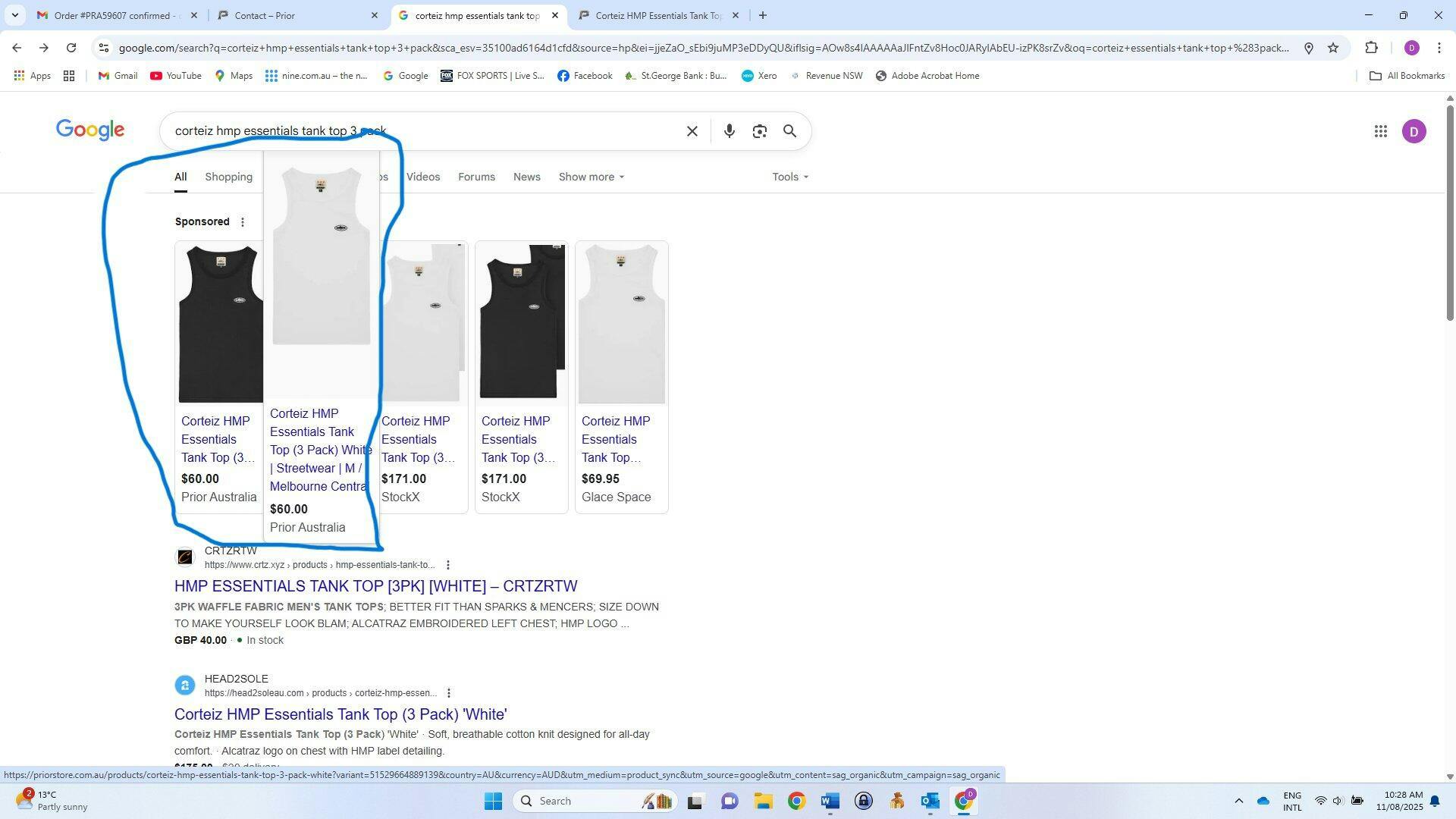
Task: Close the Contact – Prior tab
Action: (374, 15)
